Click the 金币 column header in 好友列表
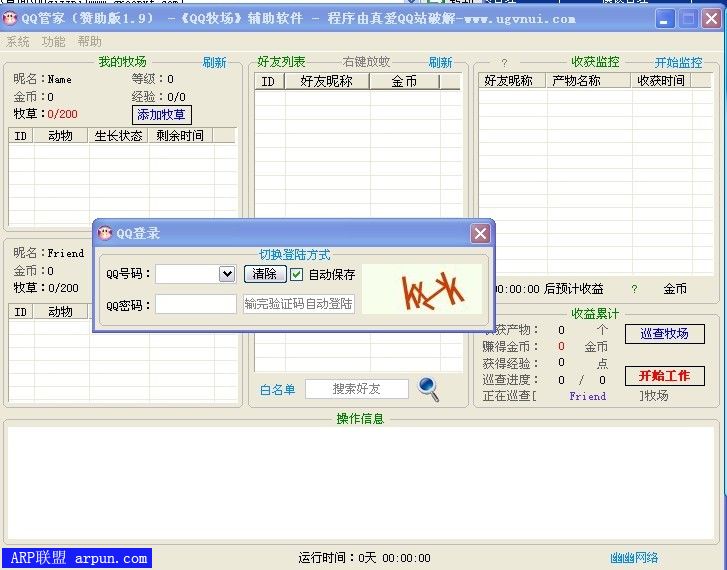The width and height of the screenshot is (727, 570). coord(404,81)
